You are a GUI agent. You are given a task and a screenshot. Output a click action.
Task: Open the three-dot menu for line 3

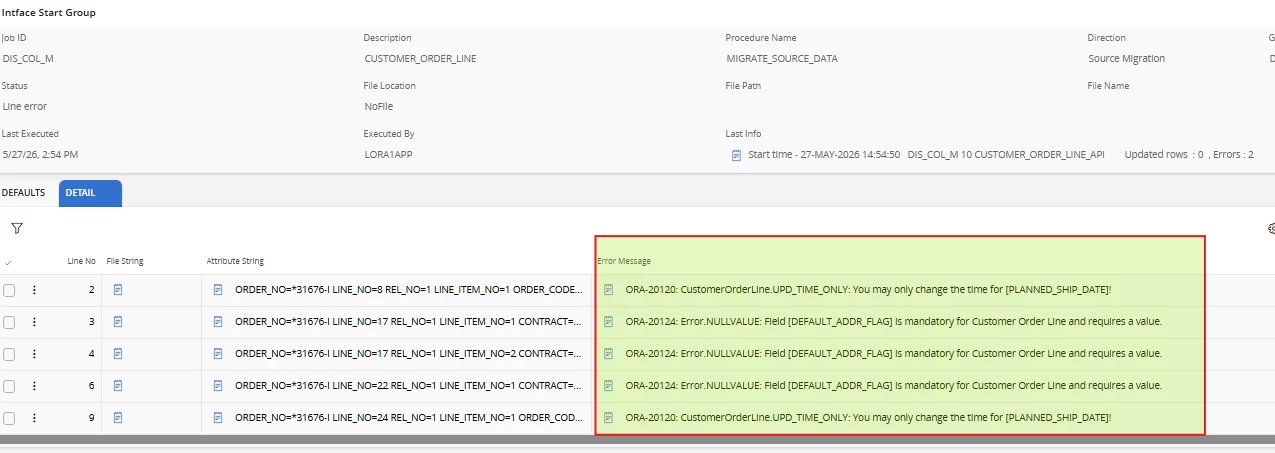pos(34,322)
